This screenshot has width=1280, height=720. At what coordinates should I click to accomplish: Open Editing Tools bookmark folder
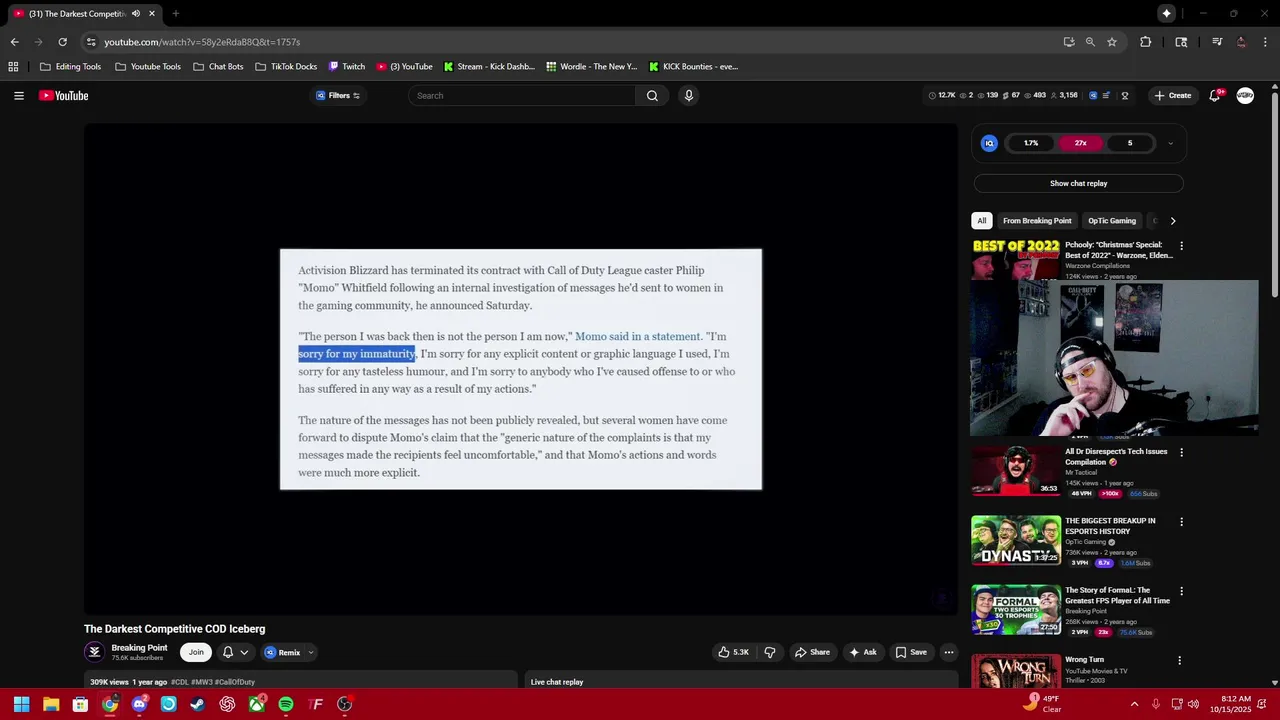tap(70, 67)
